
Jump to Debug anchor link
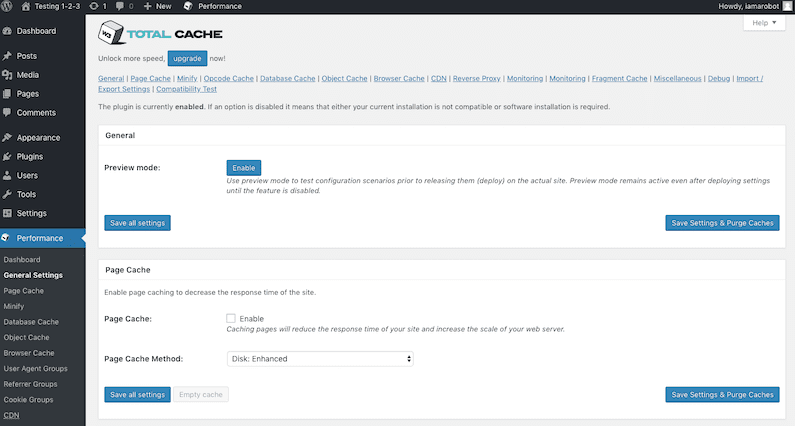[x=719, y=79]
